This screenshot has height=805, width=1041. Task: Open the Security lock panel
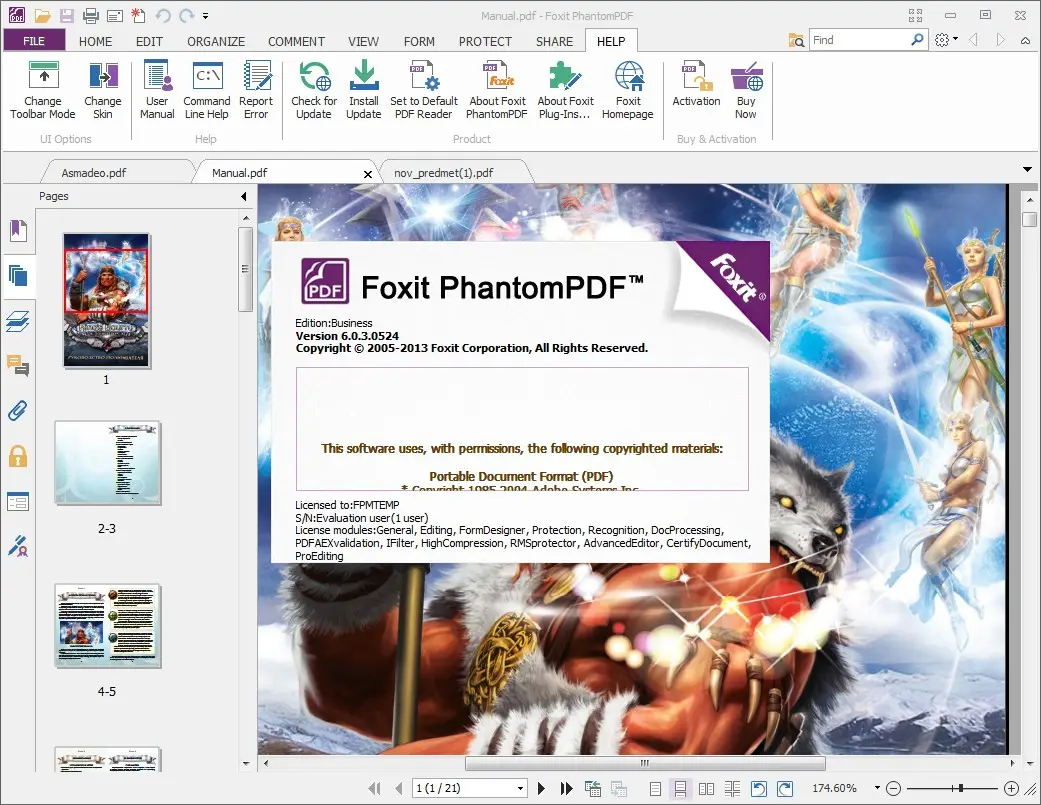coord(18,456)
